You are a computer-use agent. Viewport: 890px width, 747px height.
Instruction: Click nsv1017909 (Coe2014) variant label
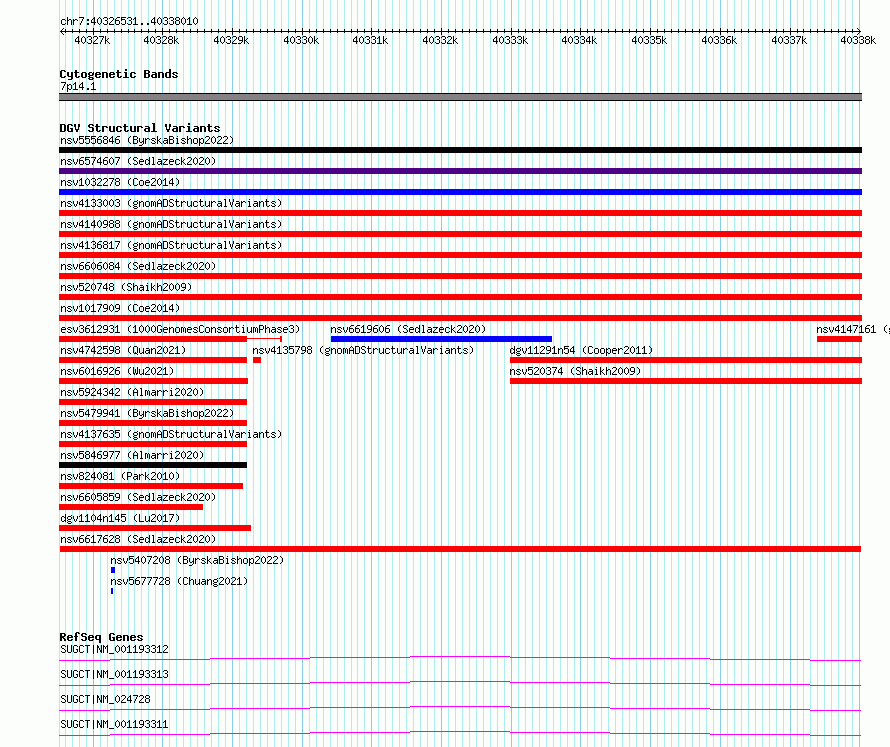pyautogui.click(x=120, y=308)
